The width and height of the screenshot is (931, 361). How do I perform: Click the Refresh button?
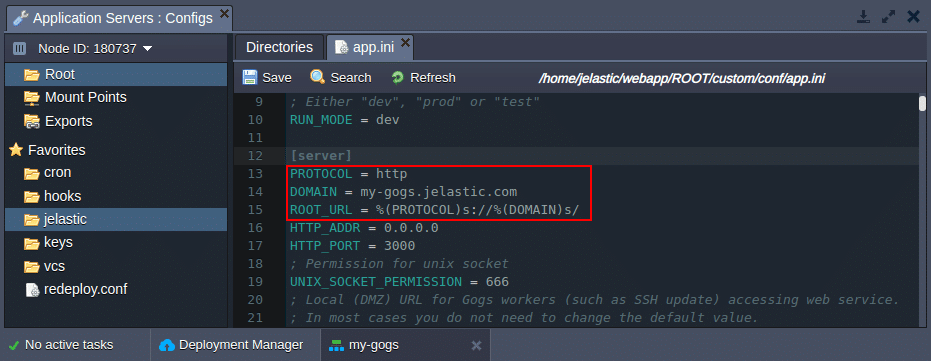423,78
